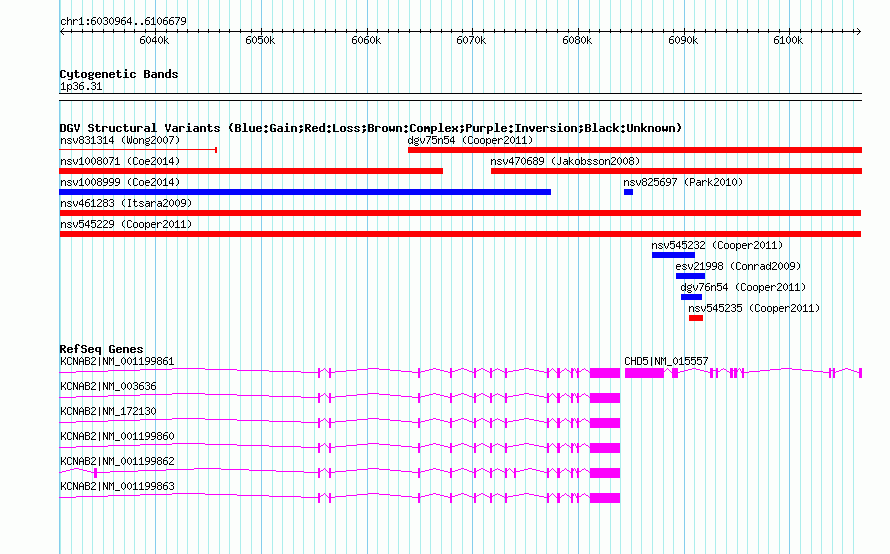
Task: Click nsv470689 (Jakobsson2008) label
Action: point(565,161)
